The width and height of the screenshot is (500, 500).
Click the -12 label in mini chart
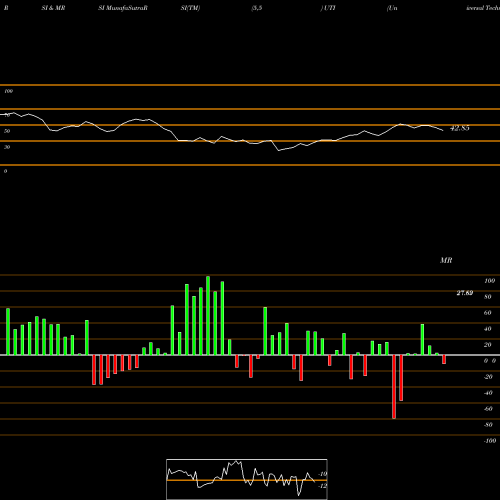[x=323, y=486]
